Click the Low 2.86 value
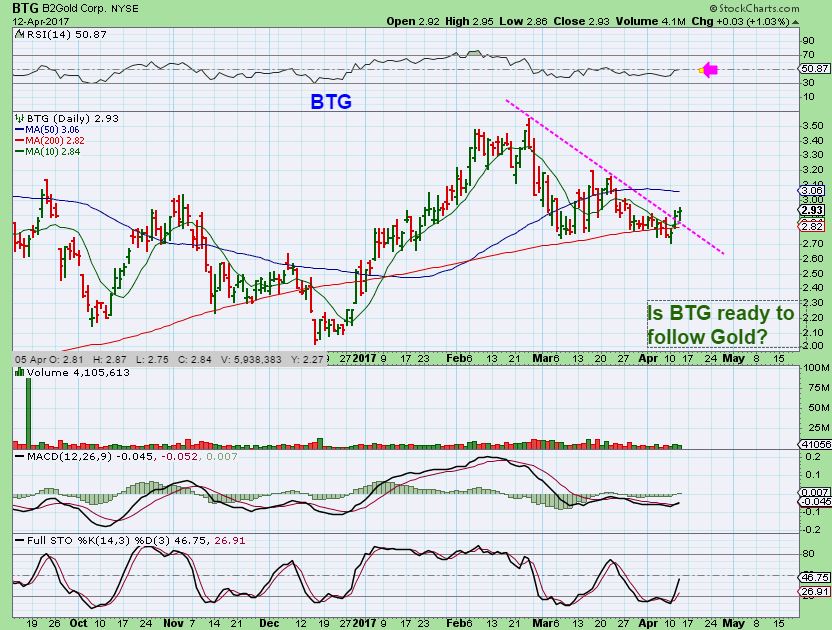The image size is (832, 630). [x=524, y=22]
